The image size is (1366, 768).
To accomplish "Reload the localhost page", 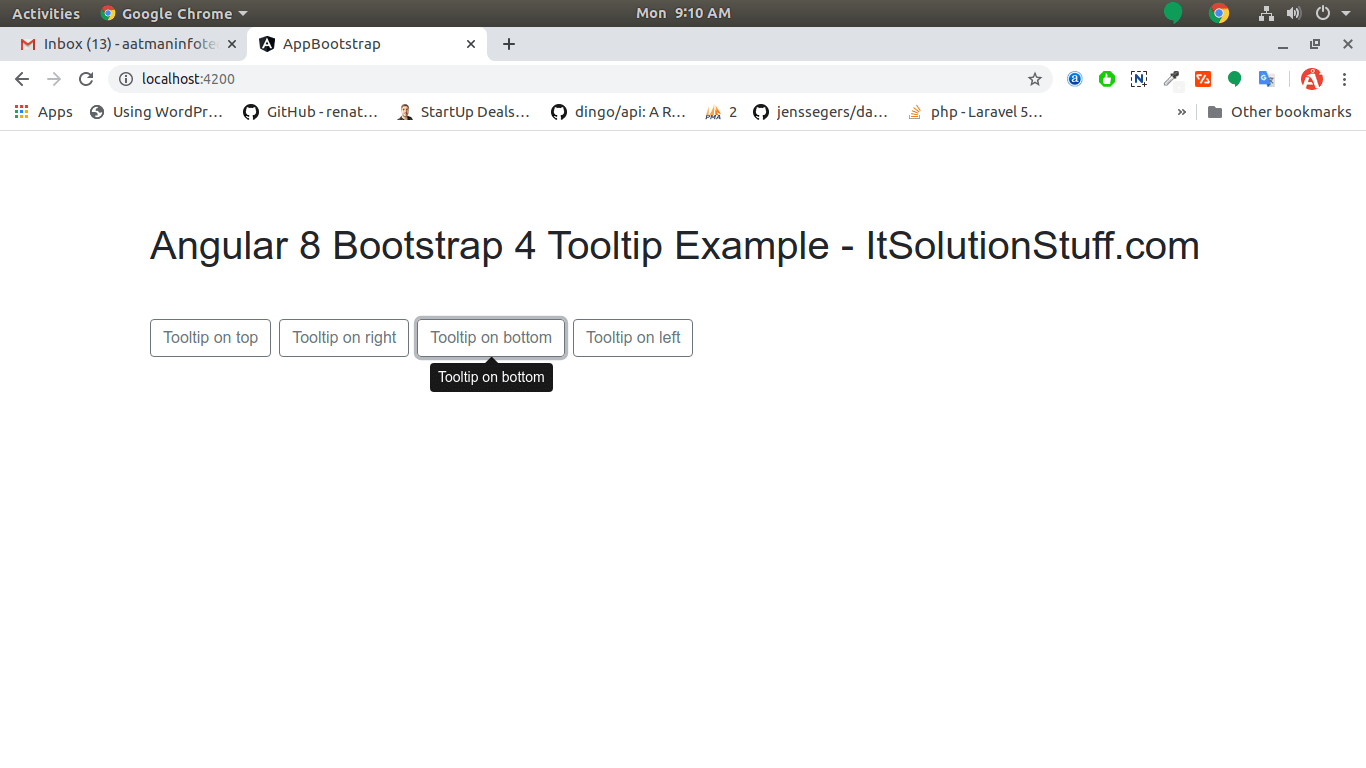I will tap(86, 79).
